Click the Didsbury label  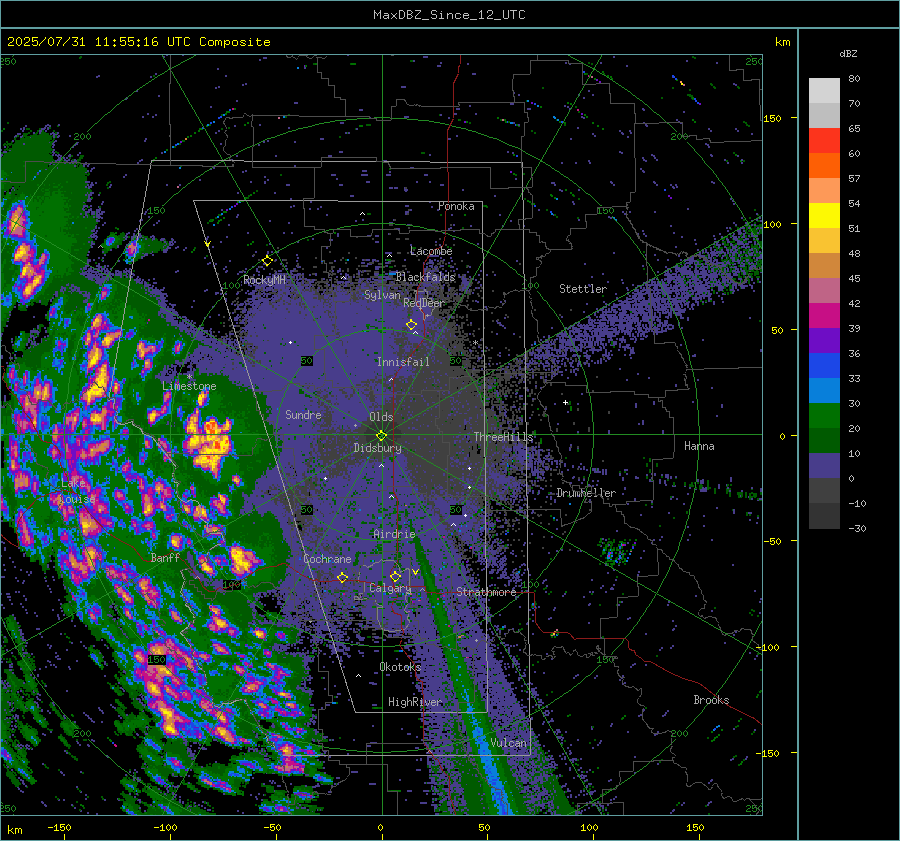point(377,448)
